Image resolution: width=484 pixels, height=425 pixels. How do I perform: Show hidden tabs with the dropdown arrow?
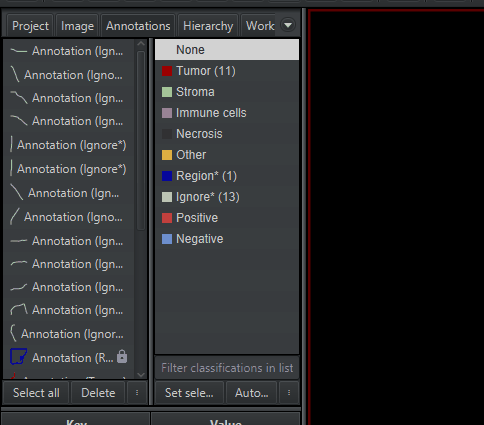pyautogui.click(x=288, y=25)
